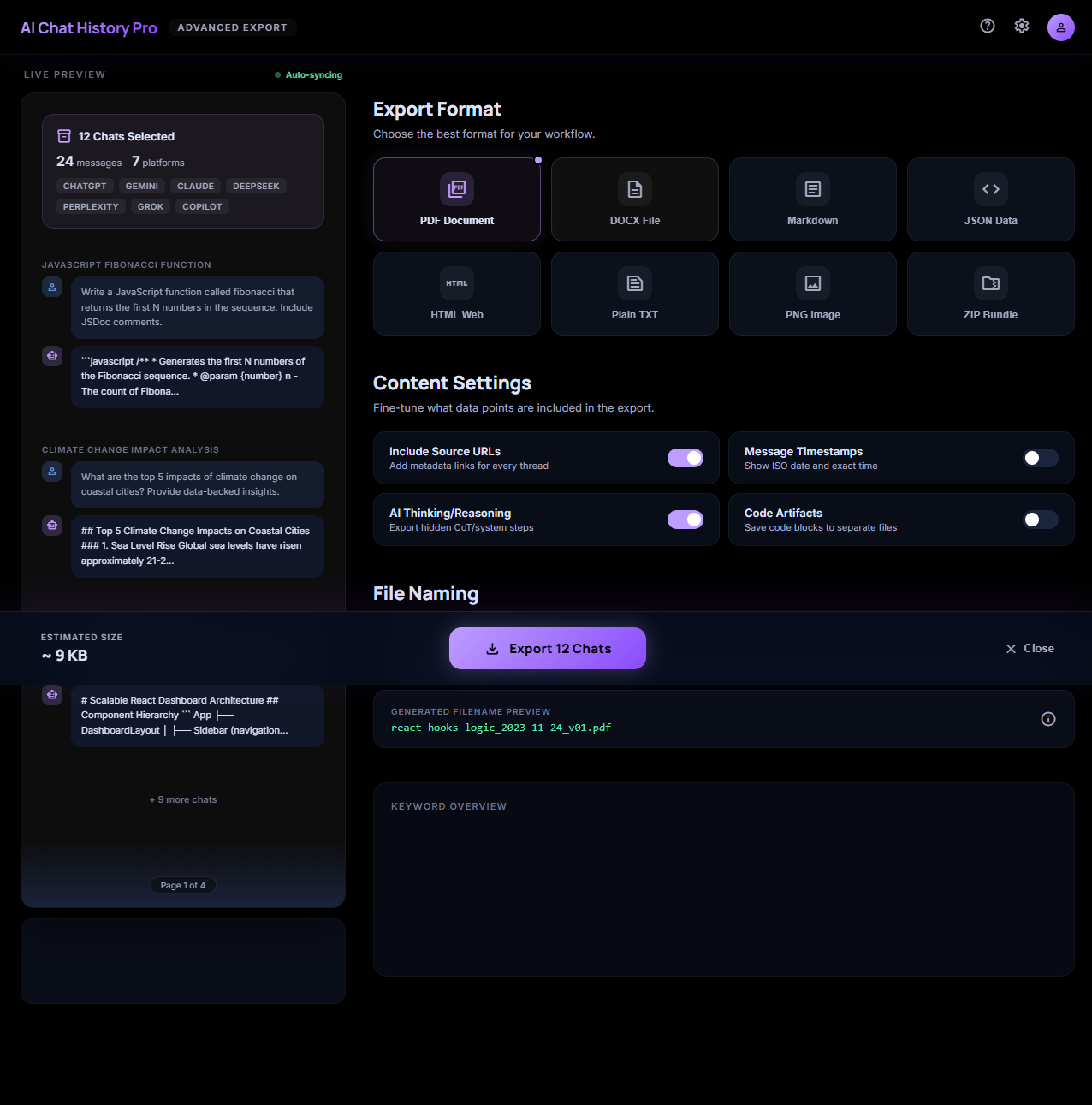The image size is (1092, 1105).
Task: Click the download icon on Export button
Action: point(492,649)
